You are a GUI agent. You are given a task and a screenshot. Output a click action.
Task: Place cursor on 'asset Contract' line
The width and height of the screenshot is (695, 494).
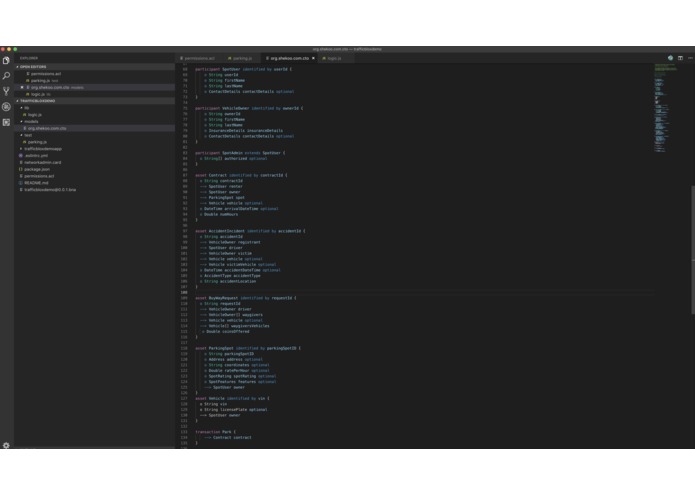[241, 175]
